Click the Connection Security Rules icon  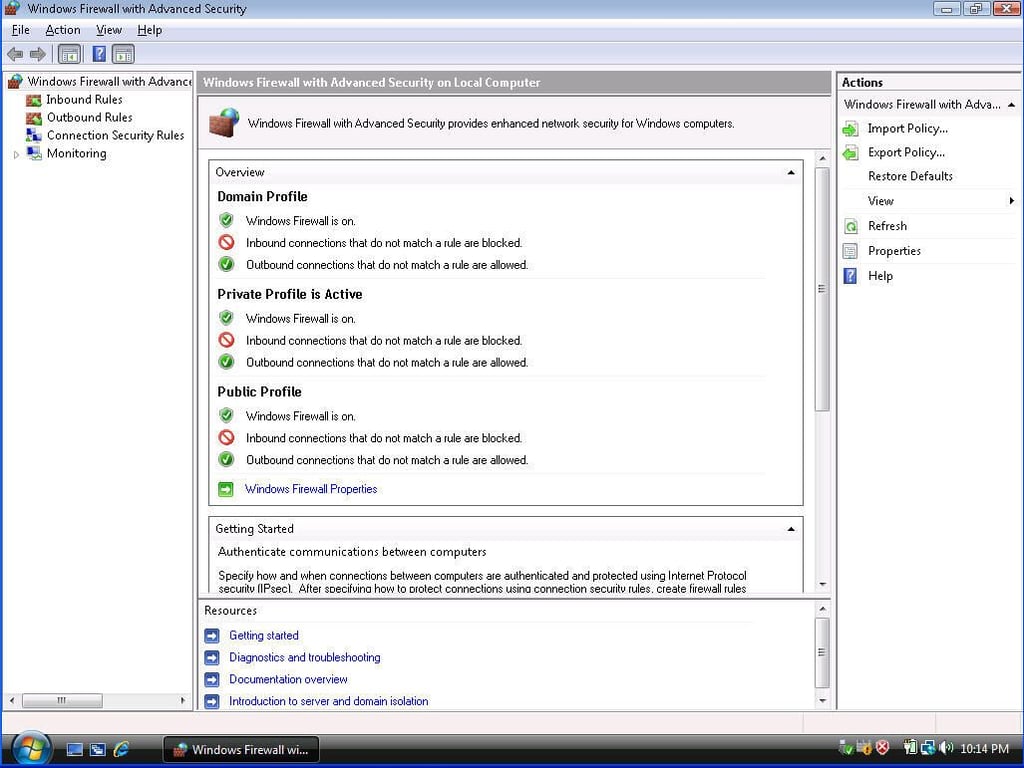(33, 135)
